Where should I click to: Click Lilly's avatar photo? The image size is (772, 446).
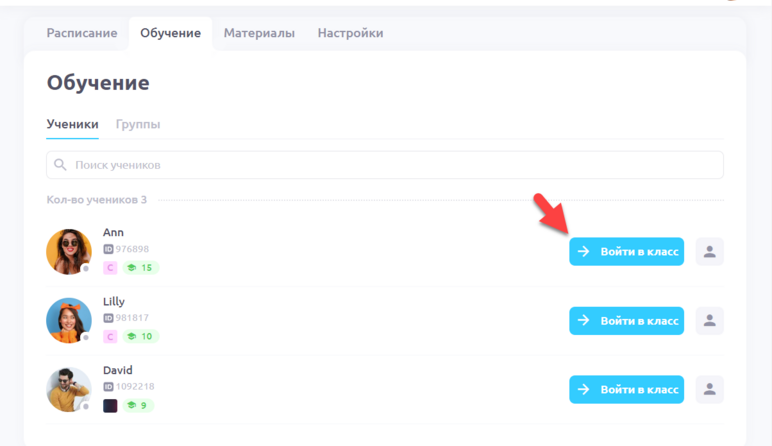tap(69, 320)
